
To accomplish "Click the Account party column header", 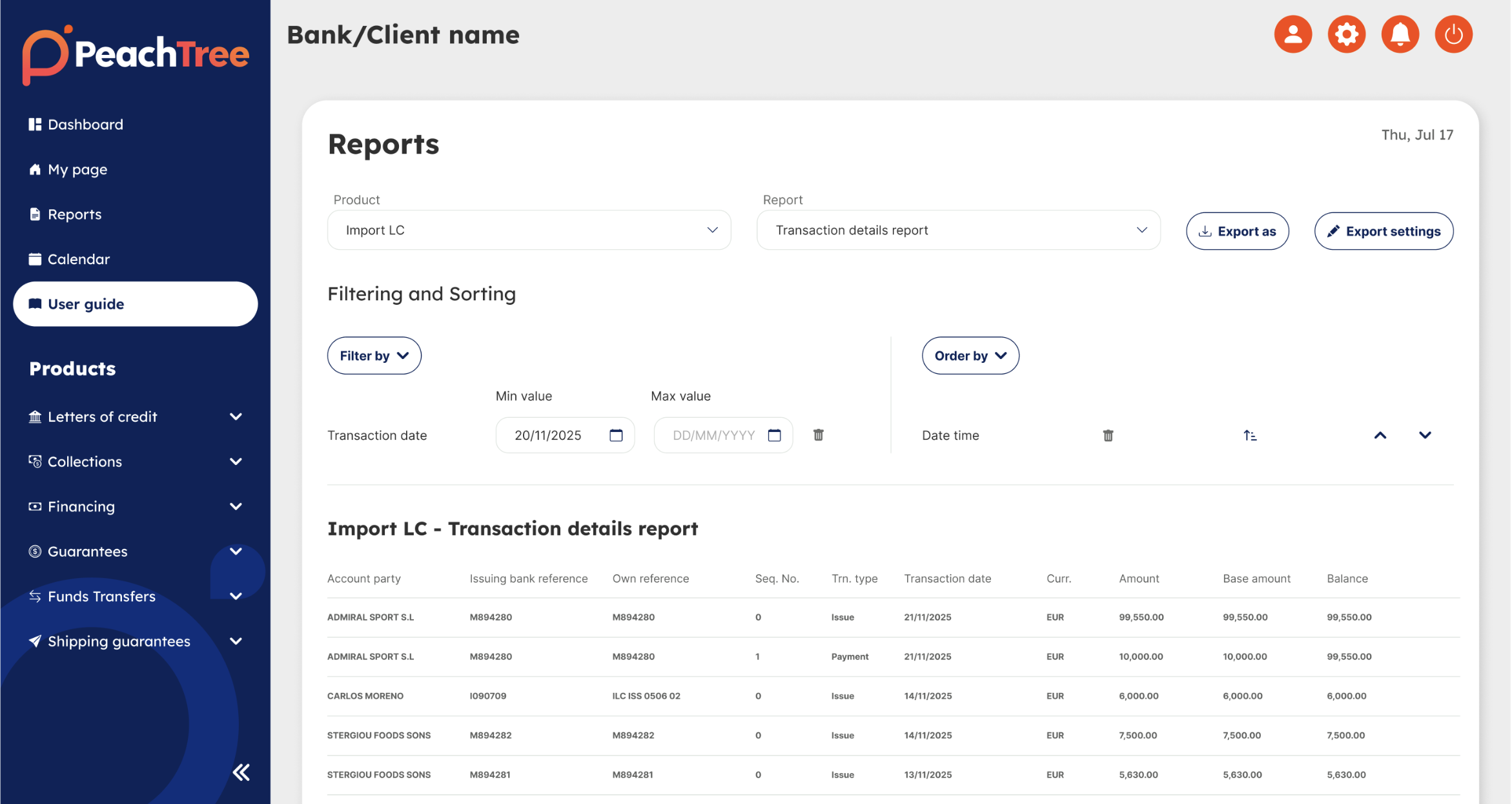I will coord(363,578).
